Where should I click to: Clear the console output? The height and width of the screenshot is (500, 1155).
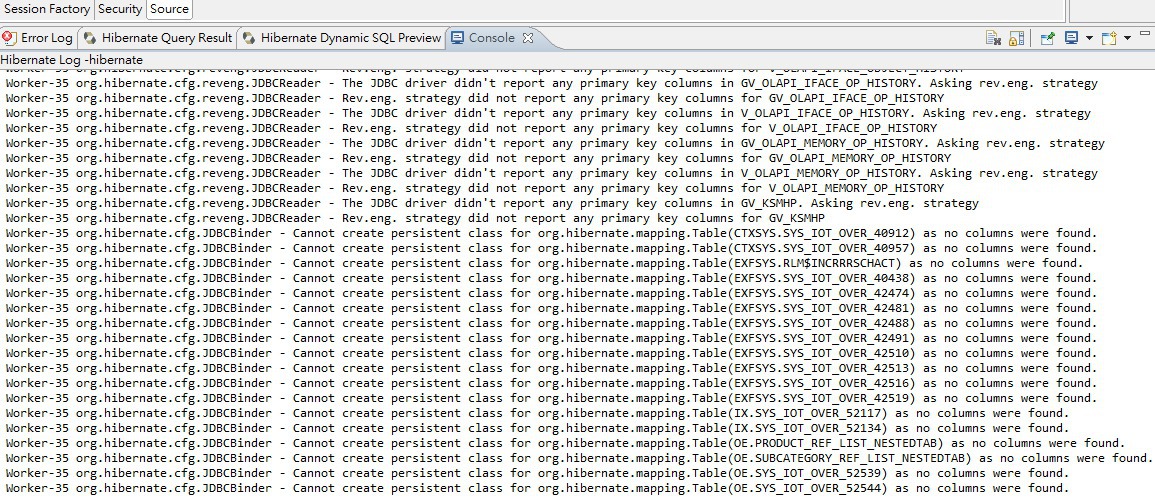point(993,38)
